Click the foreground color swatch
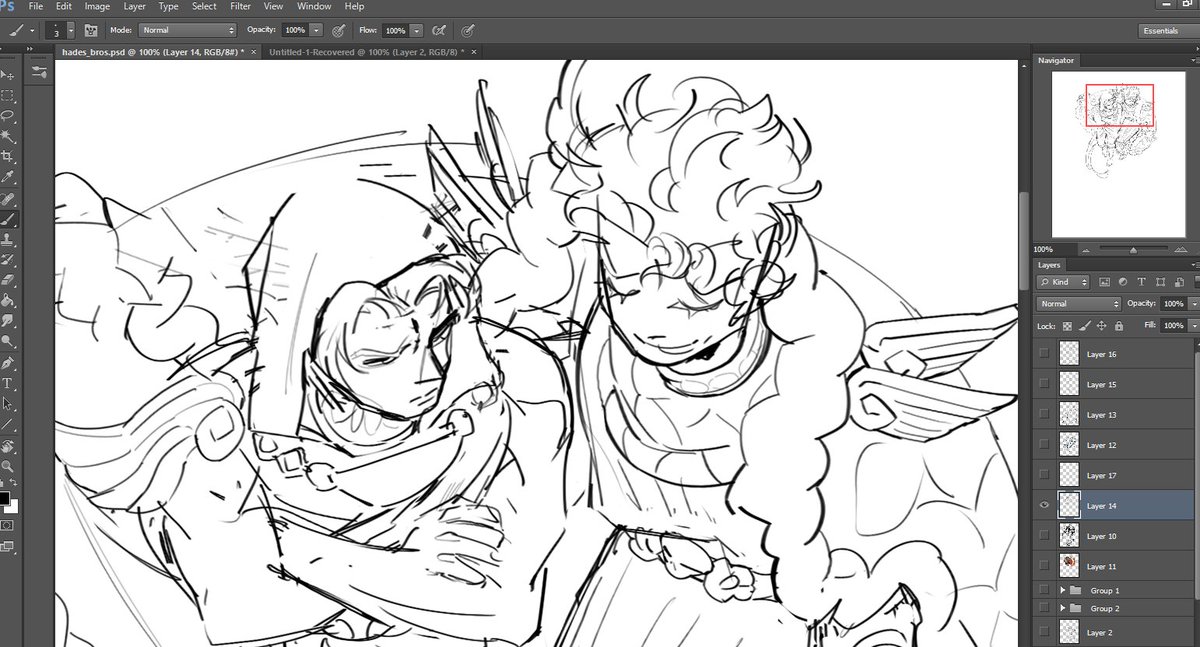Image resolution: width=1200 pixels, height=647 pixels. point(5,498)
